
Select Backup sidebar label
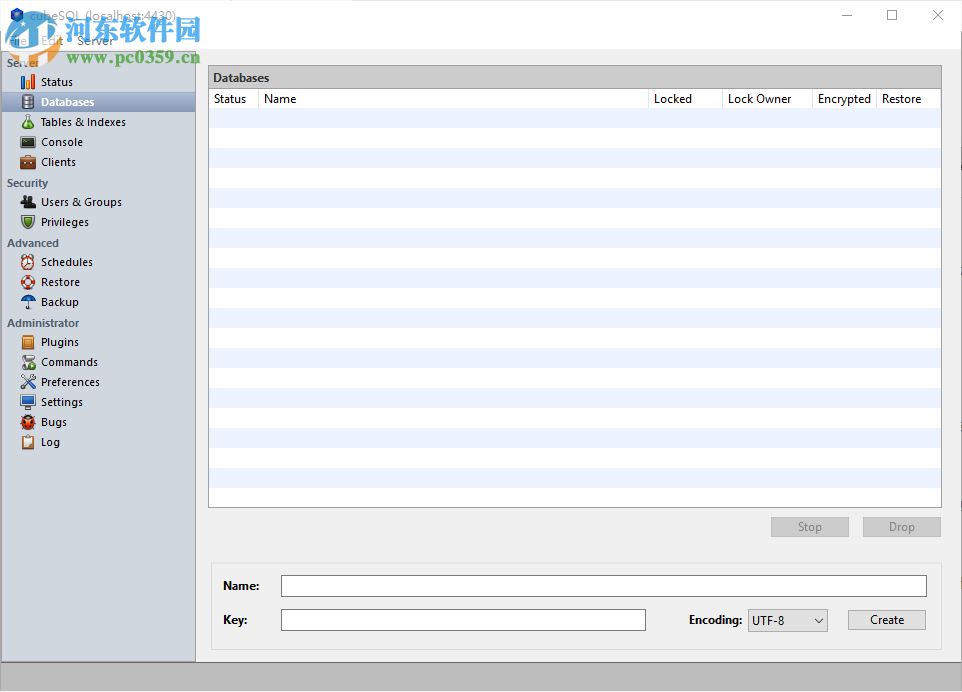(60, 302)
